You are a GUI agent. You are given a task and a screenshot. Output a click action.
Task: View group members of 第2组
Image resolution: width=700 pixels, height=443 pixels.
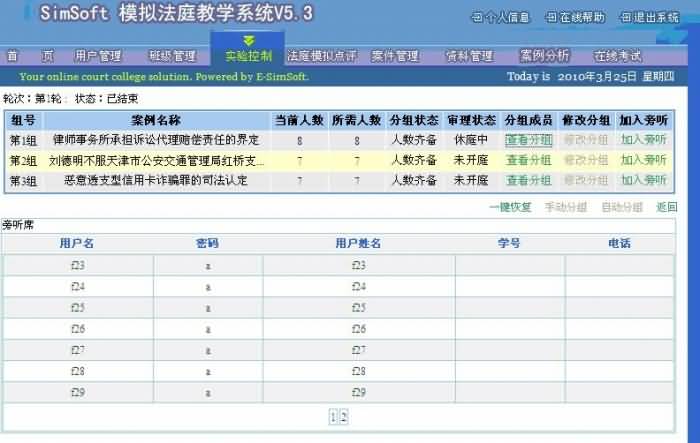click(x=528, y=160)
